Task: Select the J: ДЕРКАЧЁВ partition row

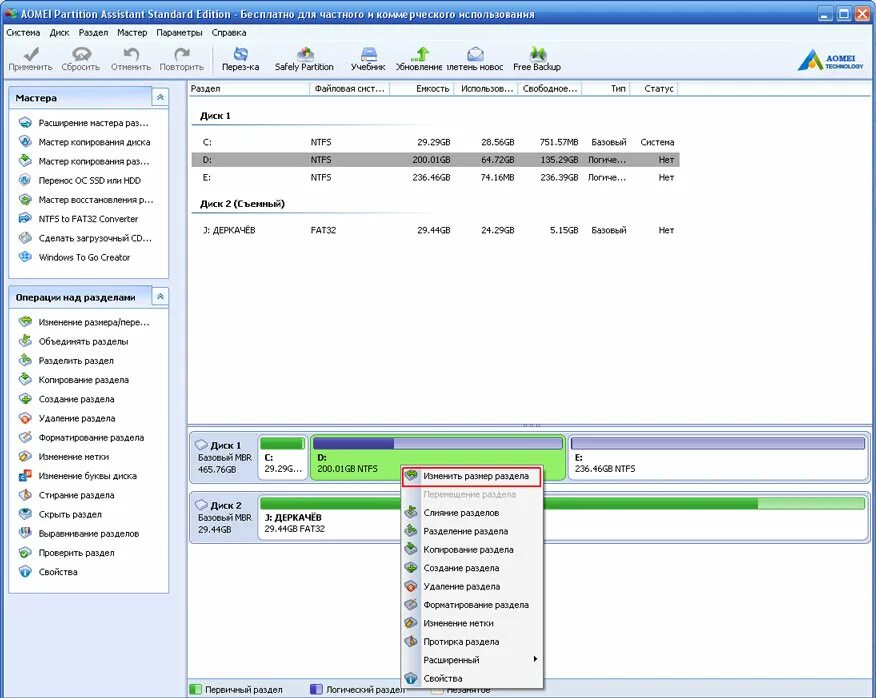Action: [435, 230]
